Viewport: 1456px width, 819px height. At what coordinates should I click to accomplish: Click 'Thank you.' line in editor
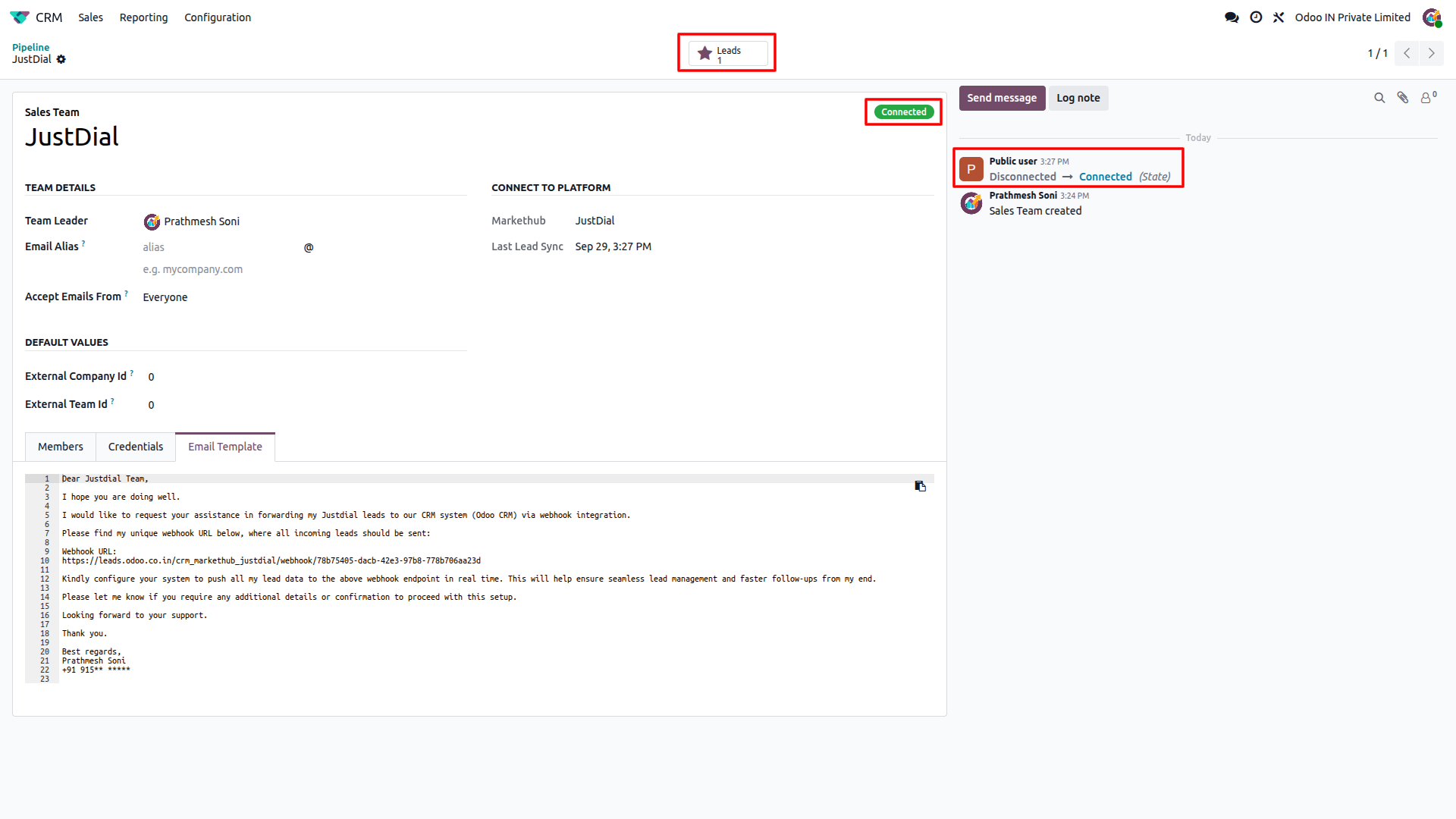tap(84, 634)
